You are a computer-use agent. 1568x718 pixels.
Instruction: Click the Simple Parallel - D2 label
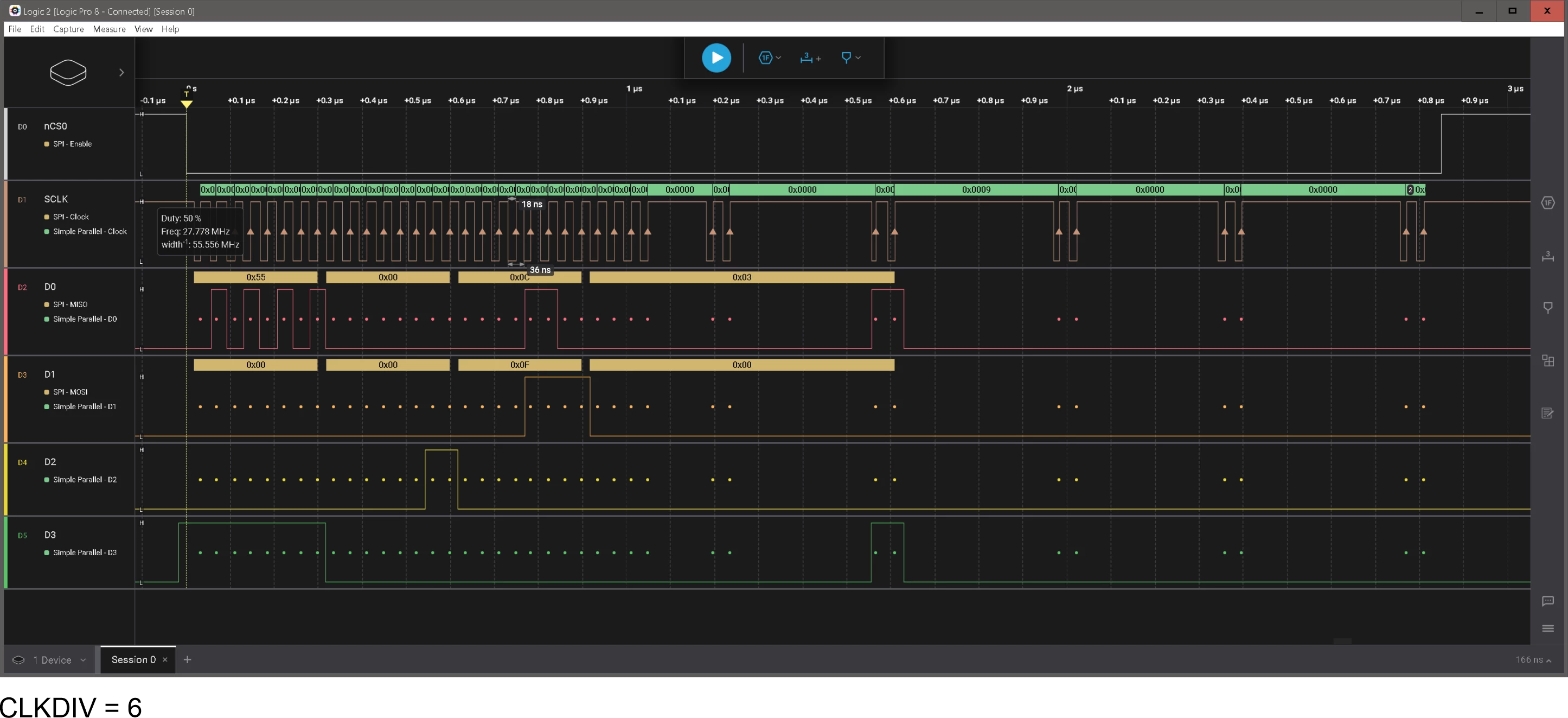[x=85, y=480]
